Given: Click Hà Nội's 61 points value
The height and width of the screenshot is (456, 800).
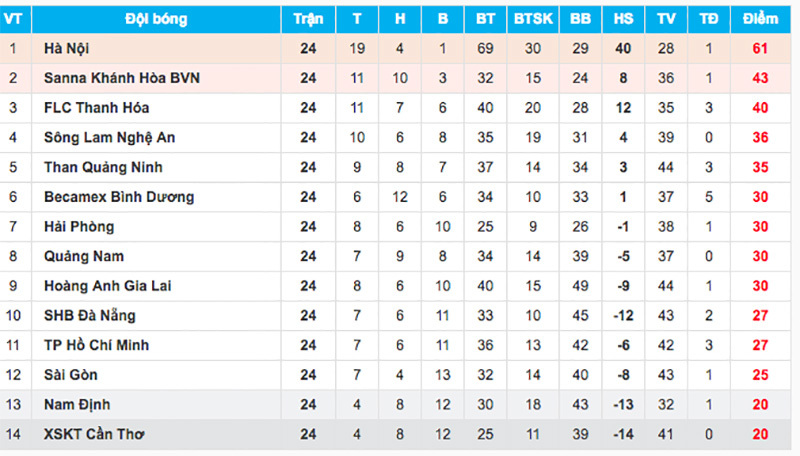Looking at the screenshot, I should (x=760, y=48).
